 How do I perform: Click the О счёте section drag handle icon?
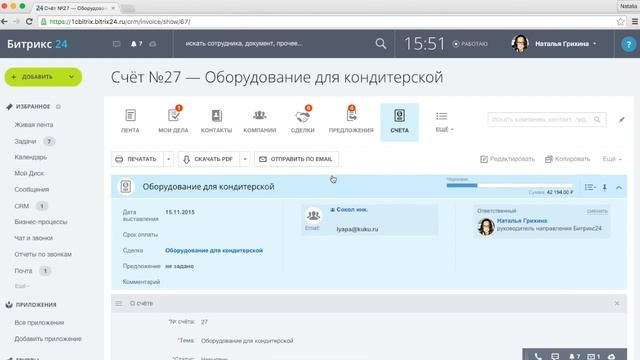[119, 303]
